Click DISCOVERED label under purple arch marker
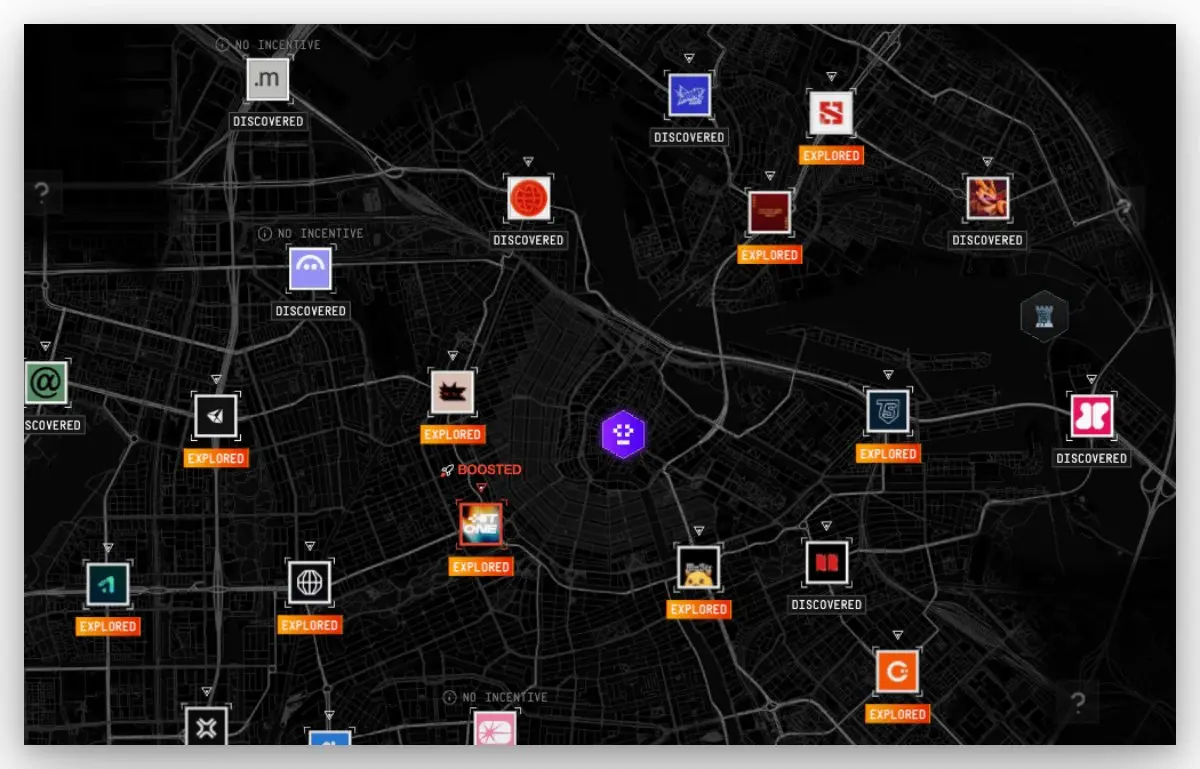Viewport: 1200px width, 769px height. pyautogui.click(x=310, y=311)
